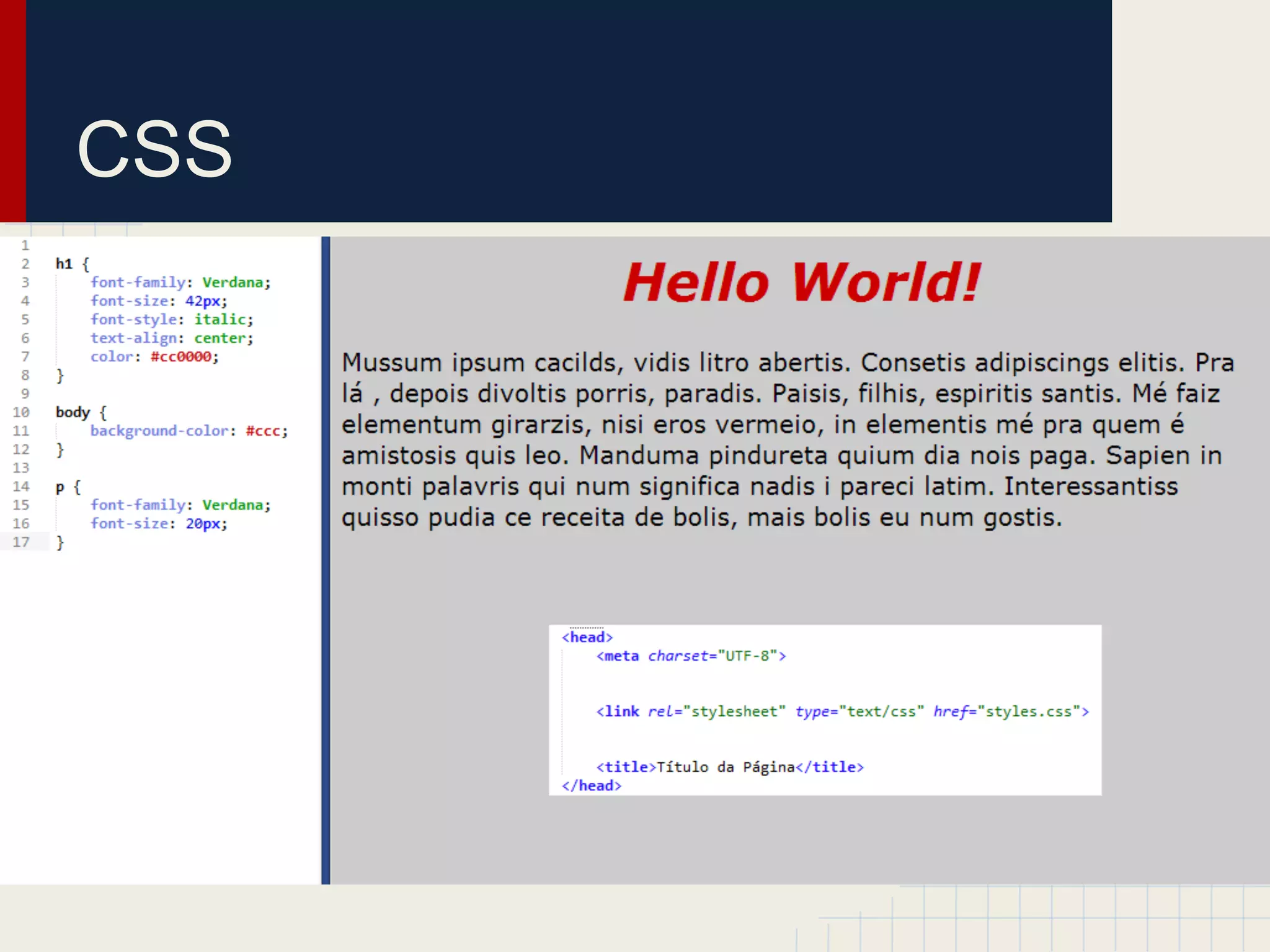Click the closing brace on line 8

click(x=60, y=376)
